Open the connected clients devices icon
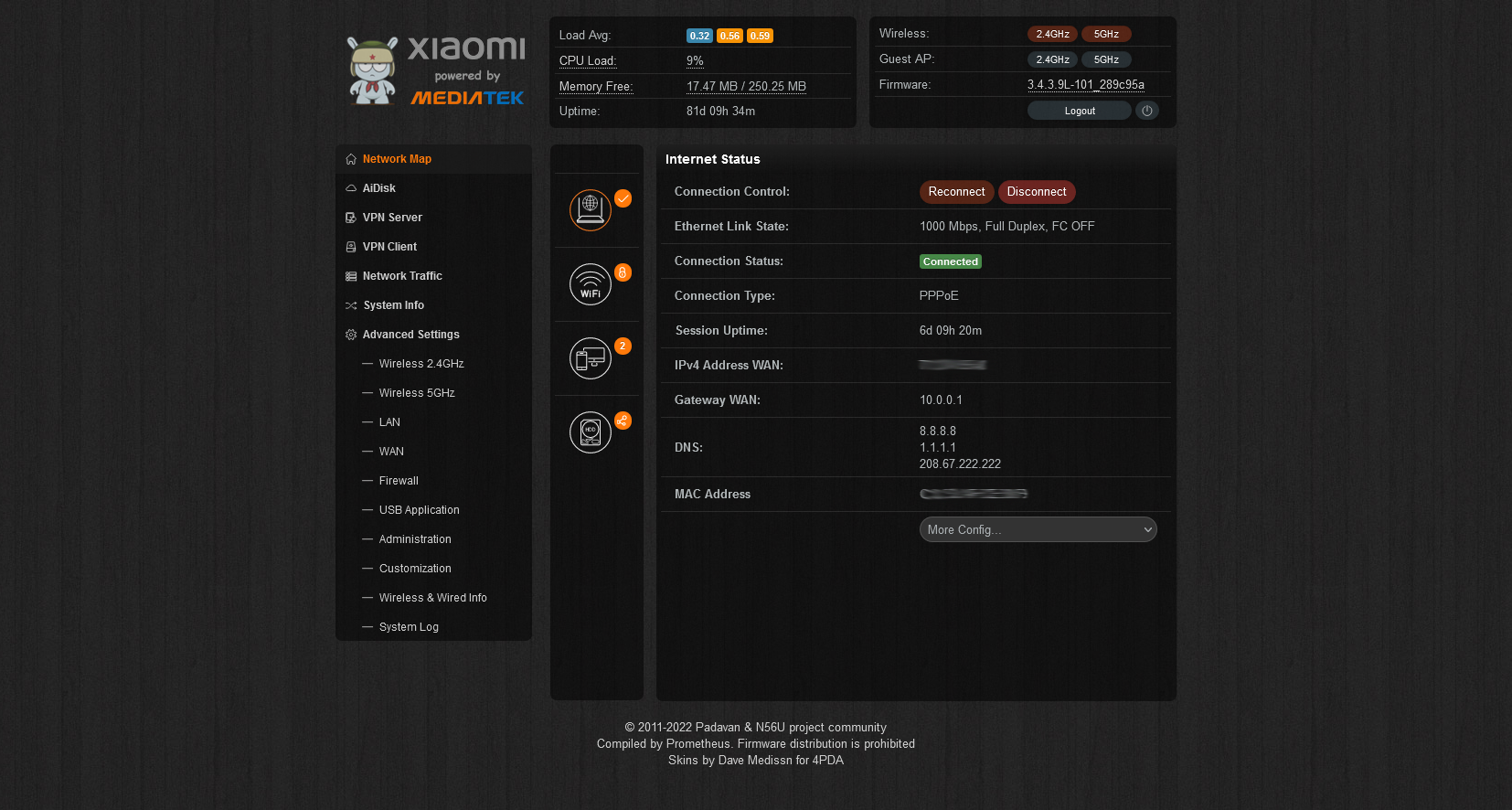 tap(591, 358)
